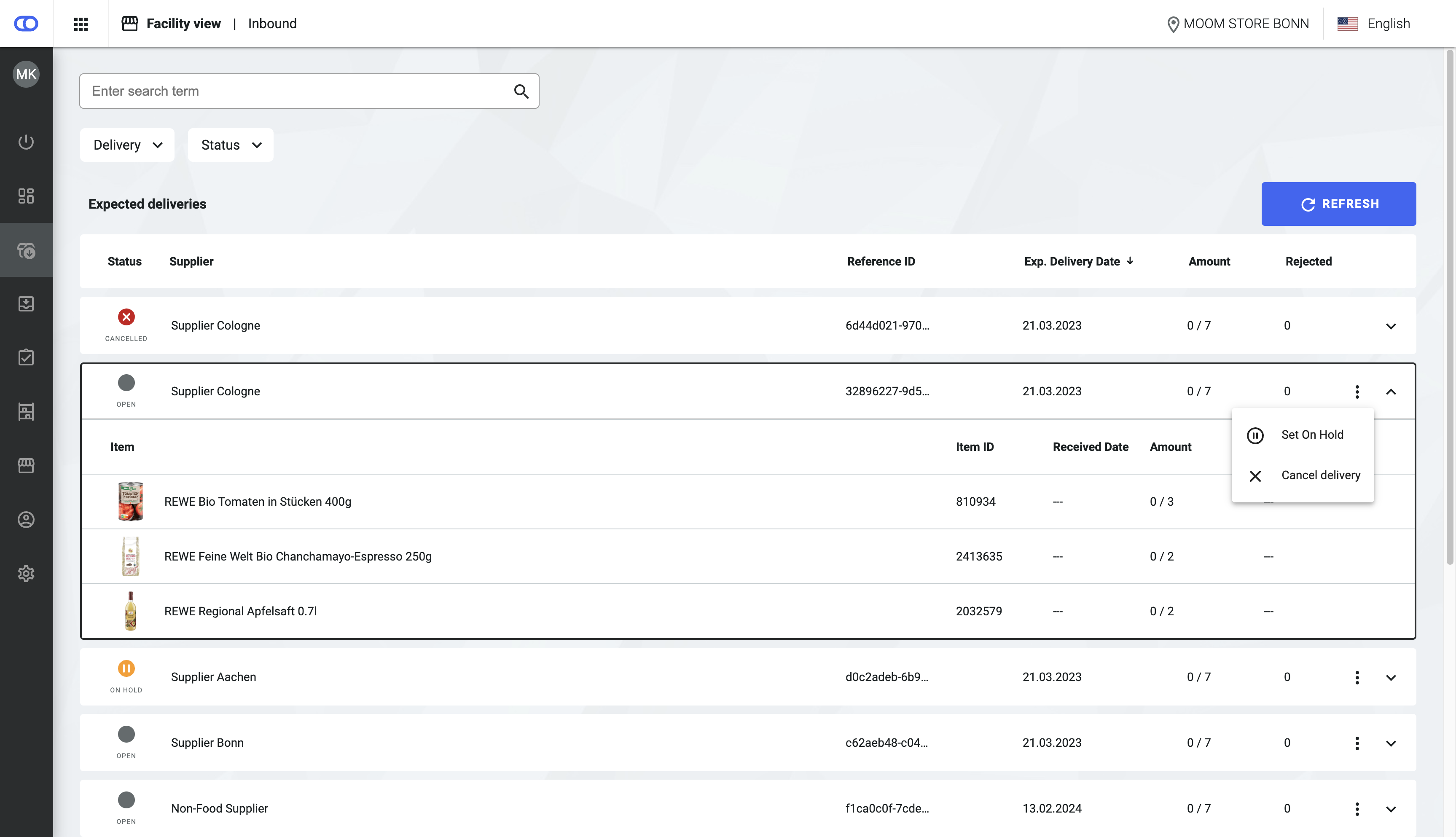Collapse the open Supplier Cologne delivery

click(x=1391, y=392)
